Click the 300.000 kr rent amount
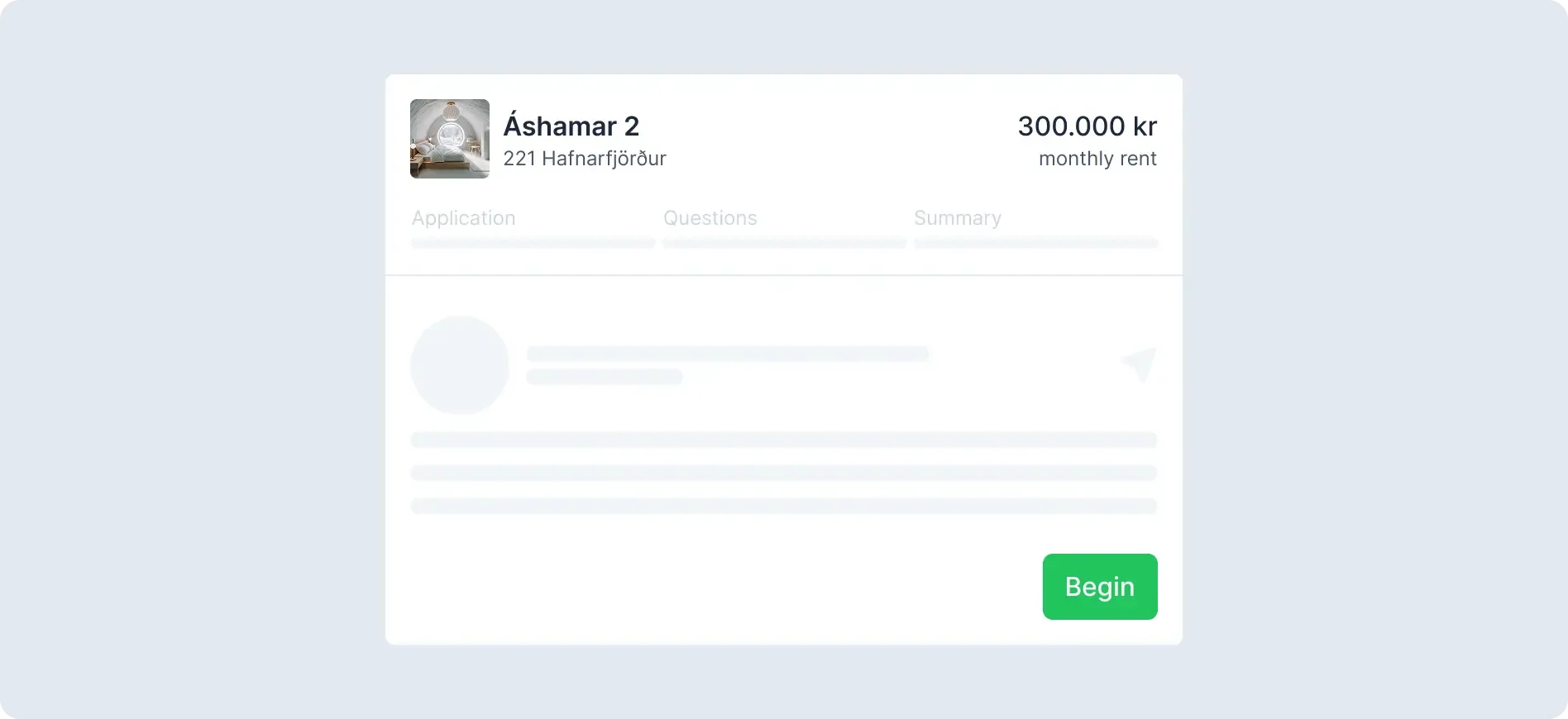This screenshot has width=1568, height=719. 1086,126
